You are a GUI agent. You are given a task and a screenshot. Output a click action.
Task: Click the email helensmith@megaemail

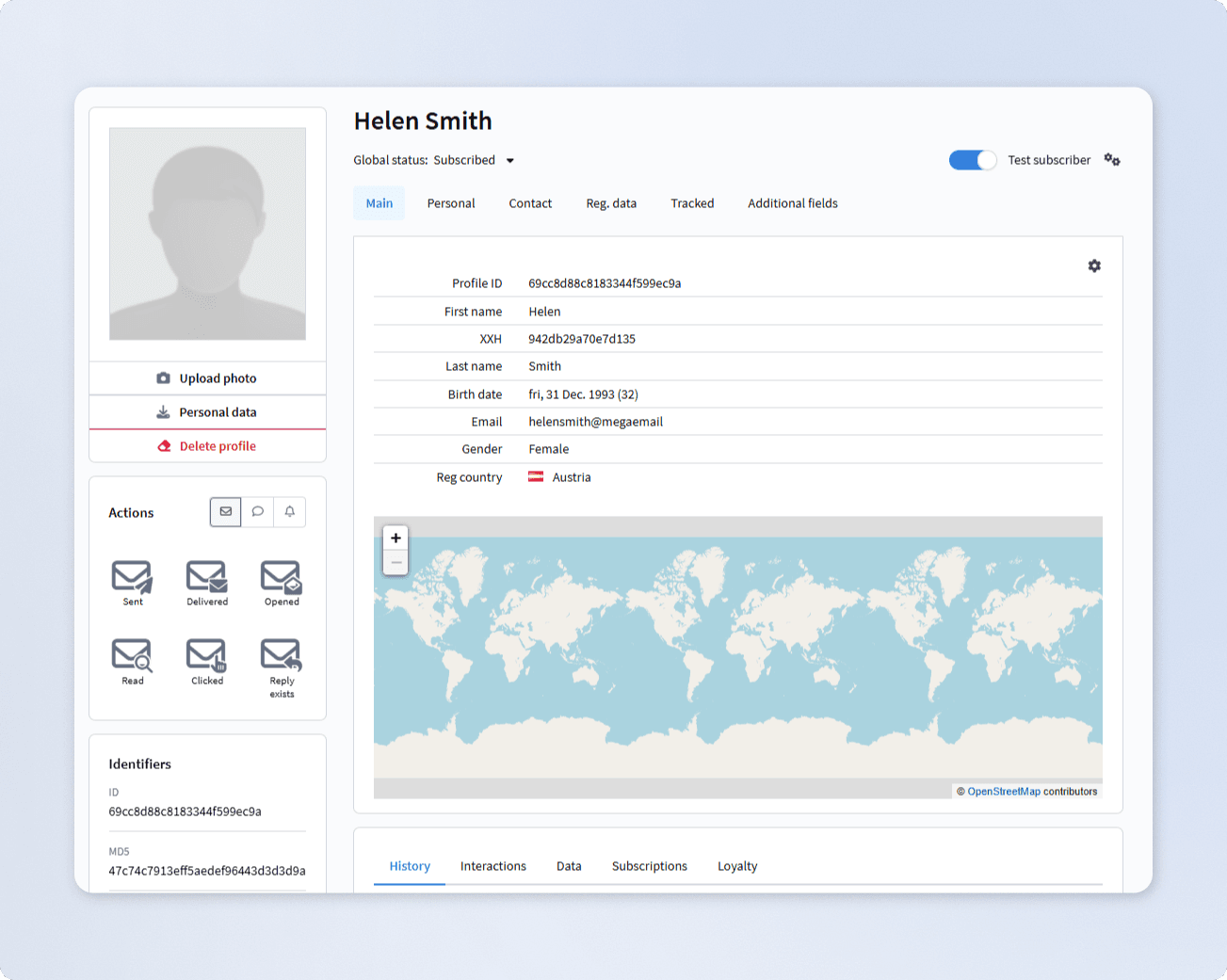[x=595, y=422]
